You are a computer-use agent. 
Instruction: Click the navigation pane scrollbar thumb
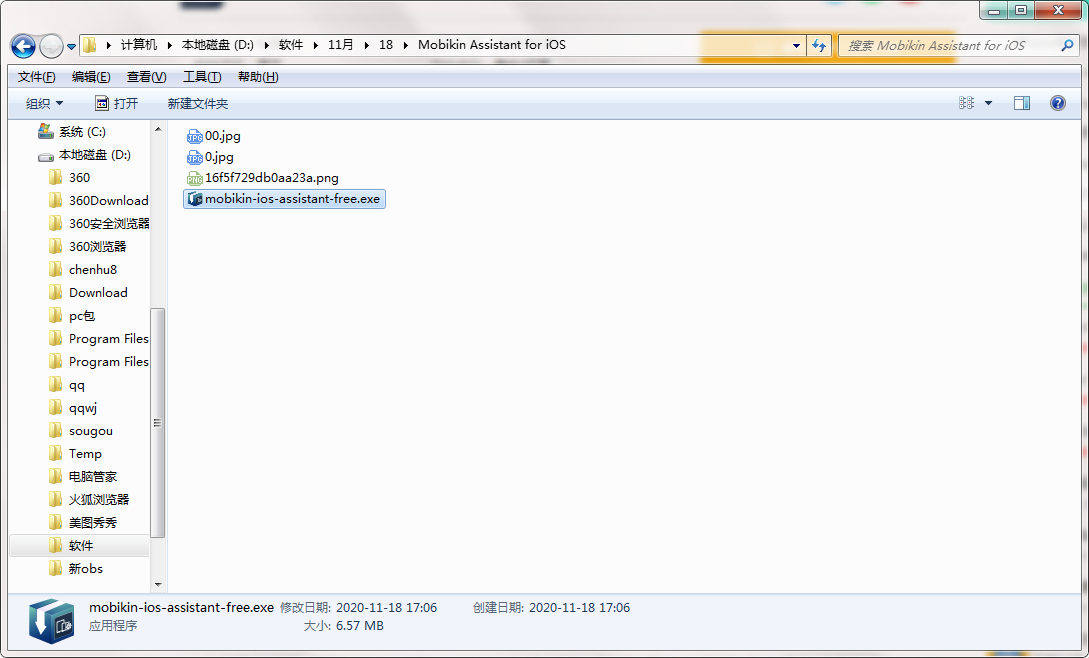158,422
